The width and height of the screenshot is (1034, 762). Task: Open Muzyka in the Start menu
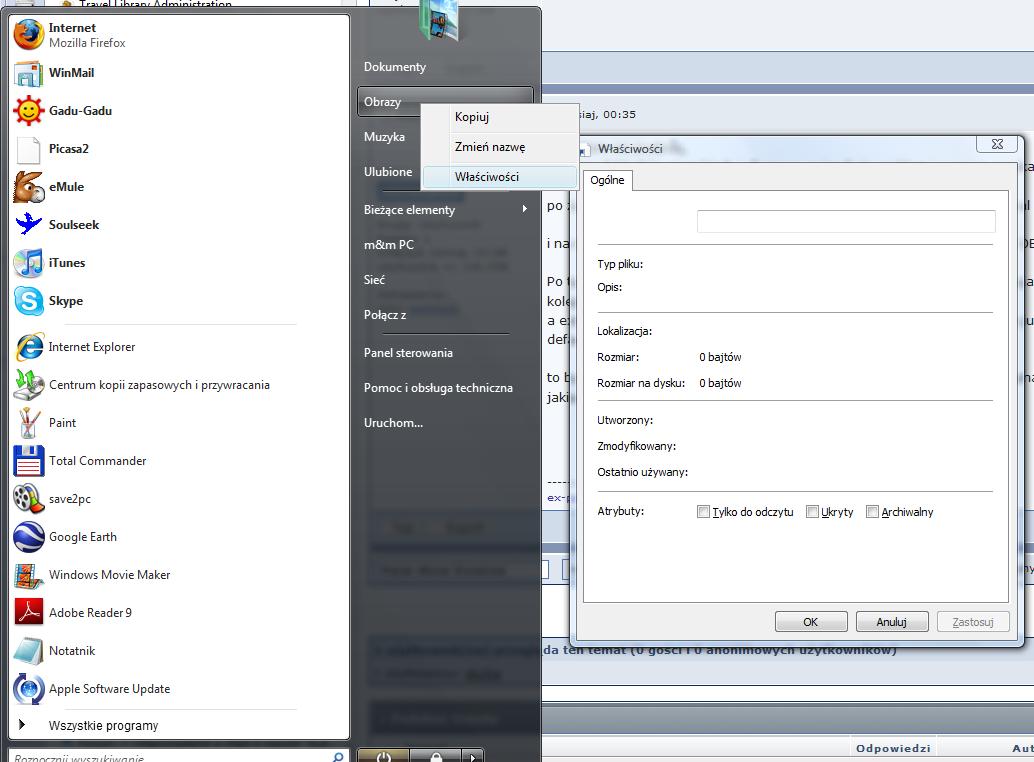tap(384, 137)
